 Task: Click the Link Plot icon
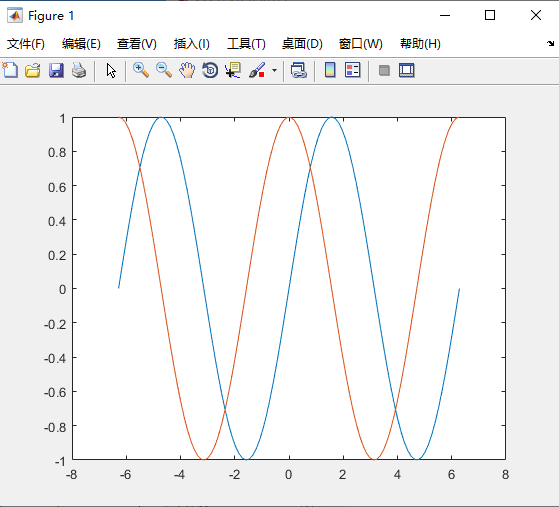tap(298, 70)
